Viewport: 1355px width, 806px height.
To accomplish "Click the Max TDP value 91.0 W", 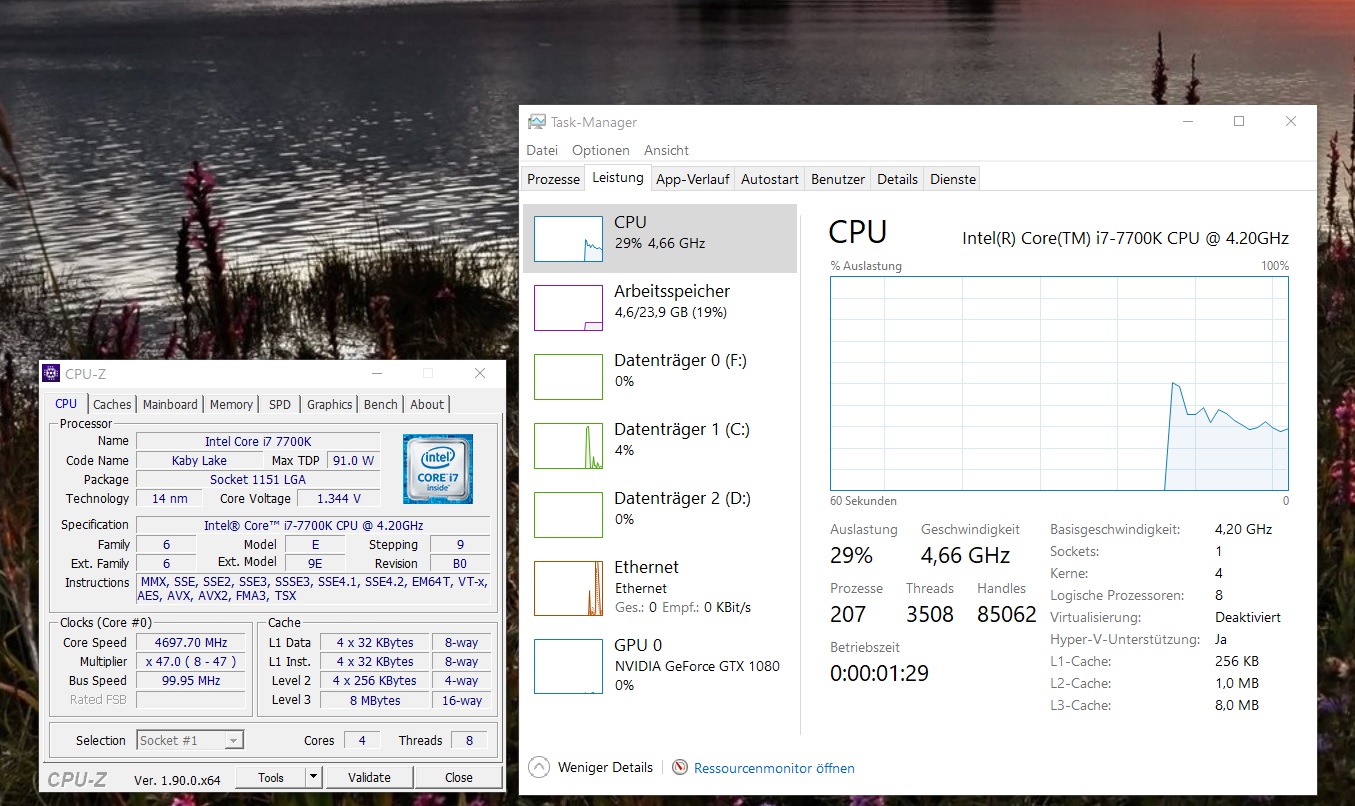I will [x=354, y=460].
